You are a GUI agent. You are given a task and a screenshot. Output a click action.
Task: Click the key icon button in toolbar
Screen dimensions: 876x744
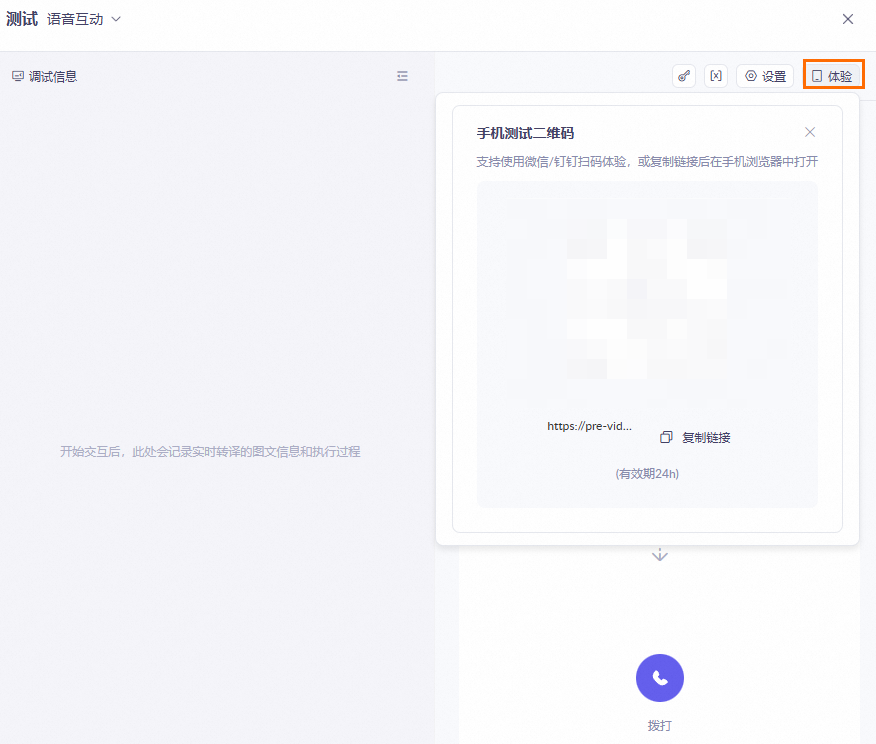(x=684, y=76)
